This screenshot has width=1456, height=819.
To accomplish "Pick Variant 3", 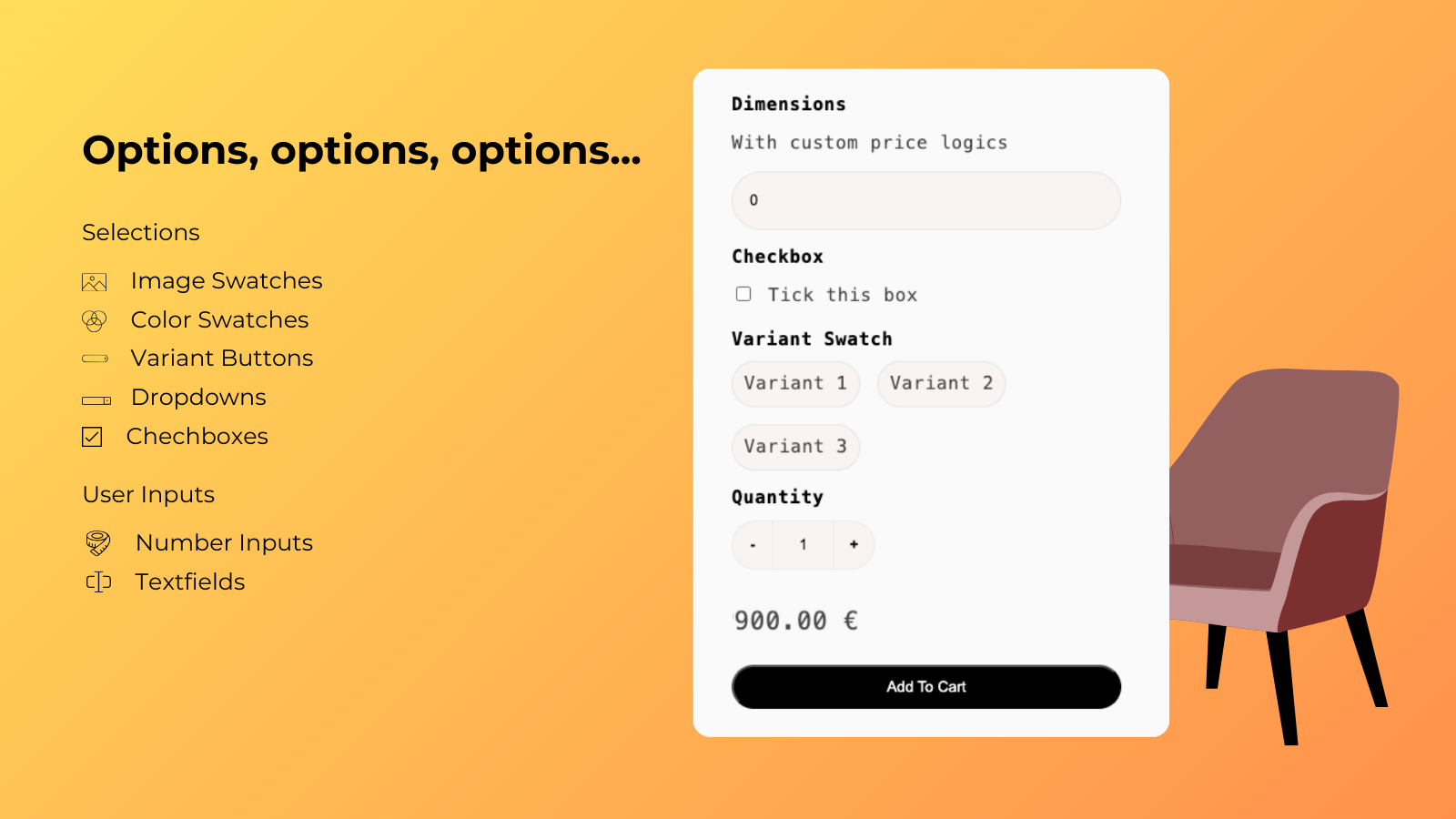I will click(x=795, y=446).
